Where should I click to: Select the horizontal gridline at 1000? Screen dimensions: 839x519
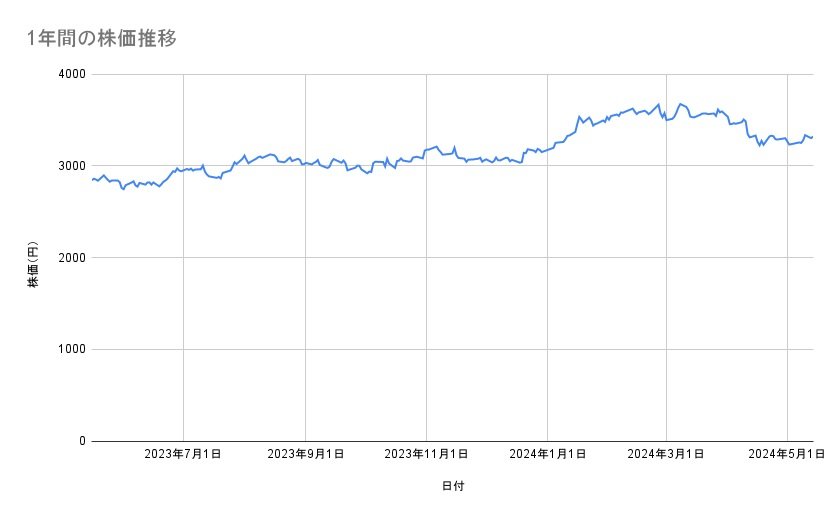(450, 349)
